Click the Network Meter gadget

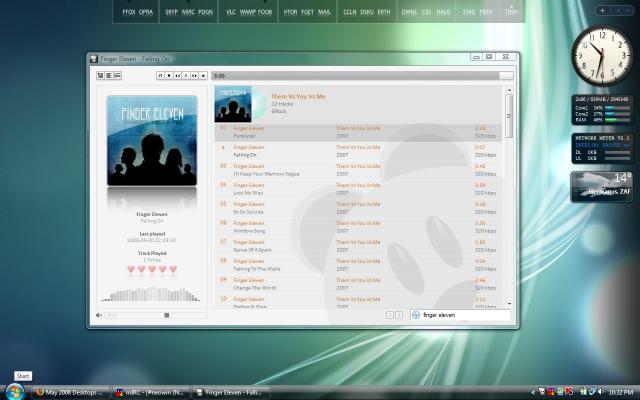tap(602, 149)
